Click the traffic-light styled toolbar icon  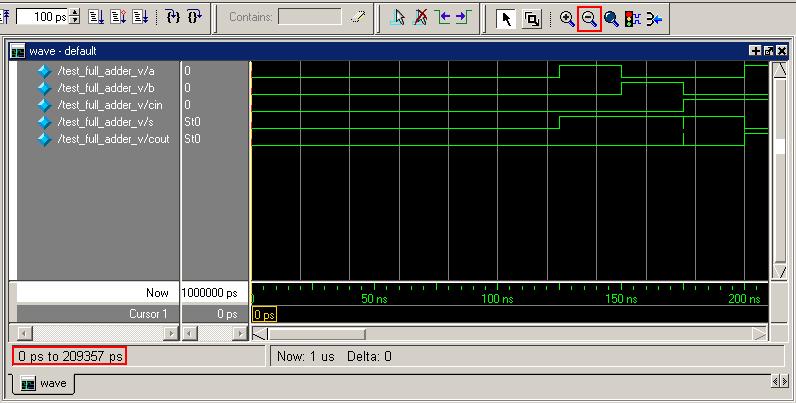tap(633, 19)
